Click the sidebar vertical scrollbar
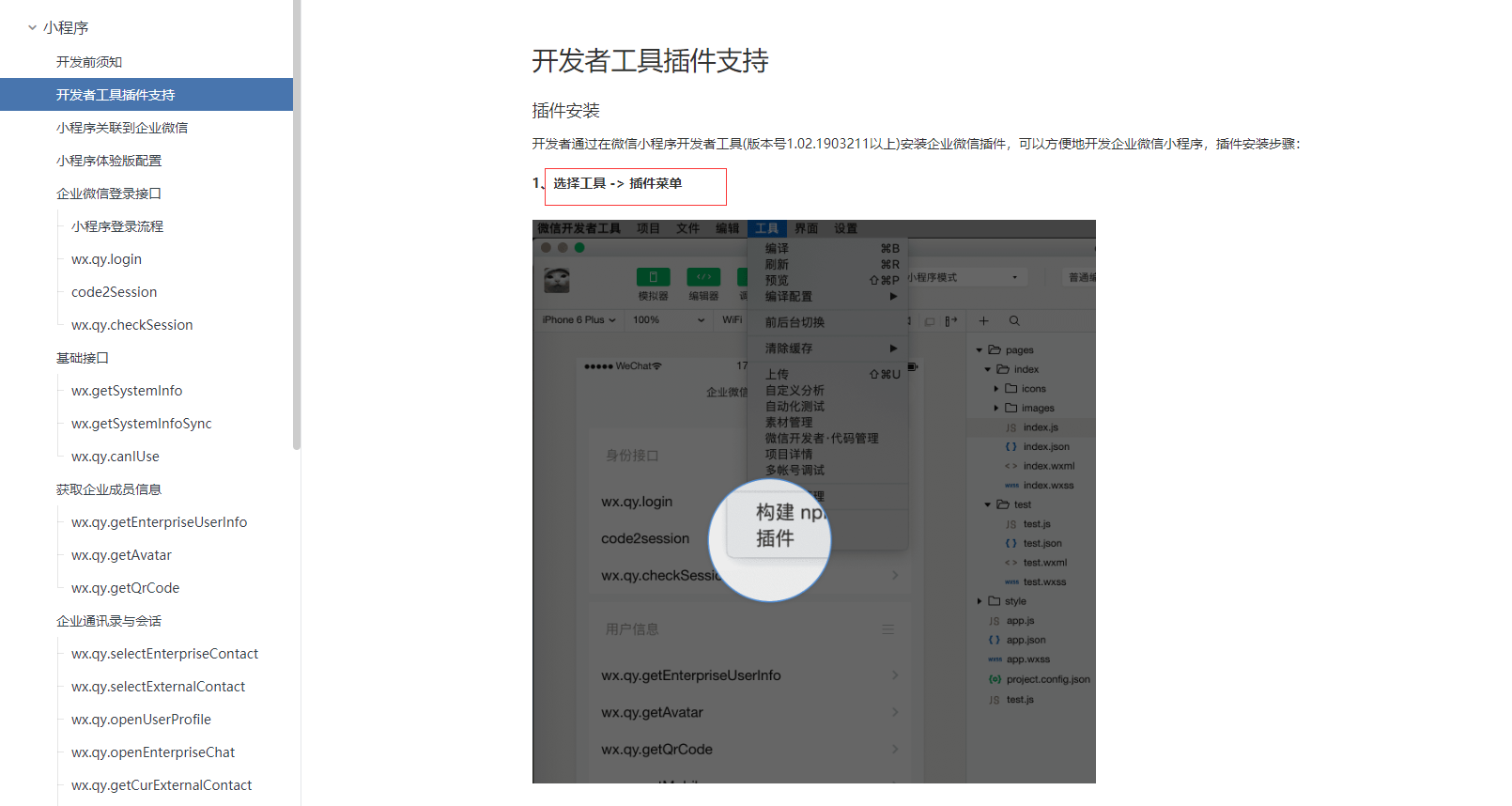The height and width of the screenshot is (806, 1512). (297, 225)
